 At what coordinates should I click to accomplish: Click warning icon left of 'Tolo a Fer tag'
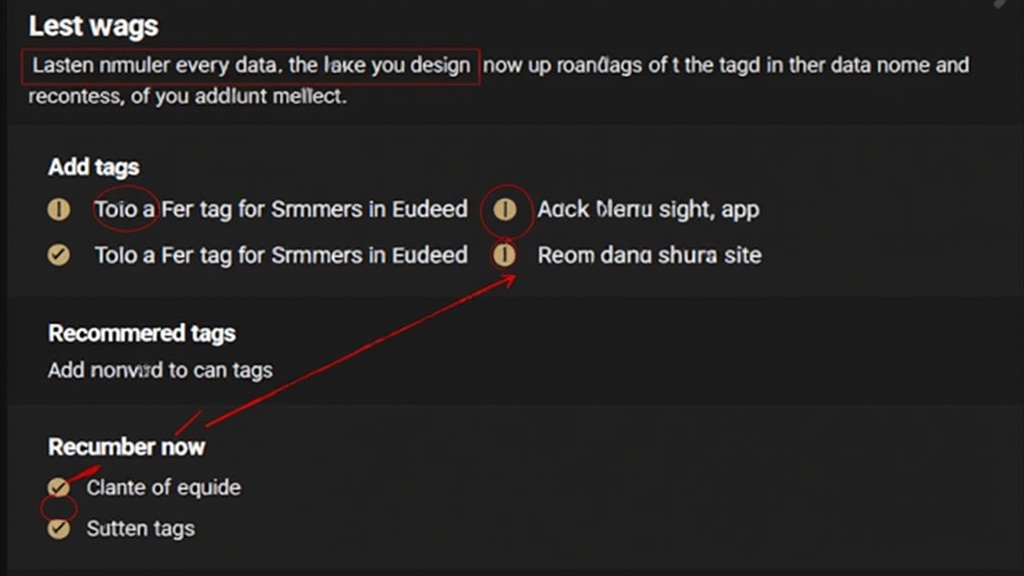[59, 210]
